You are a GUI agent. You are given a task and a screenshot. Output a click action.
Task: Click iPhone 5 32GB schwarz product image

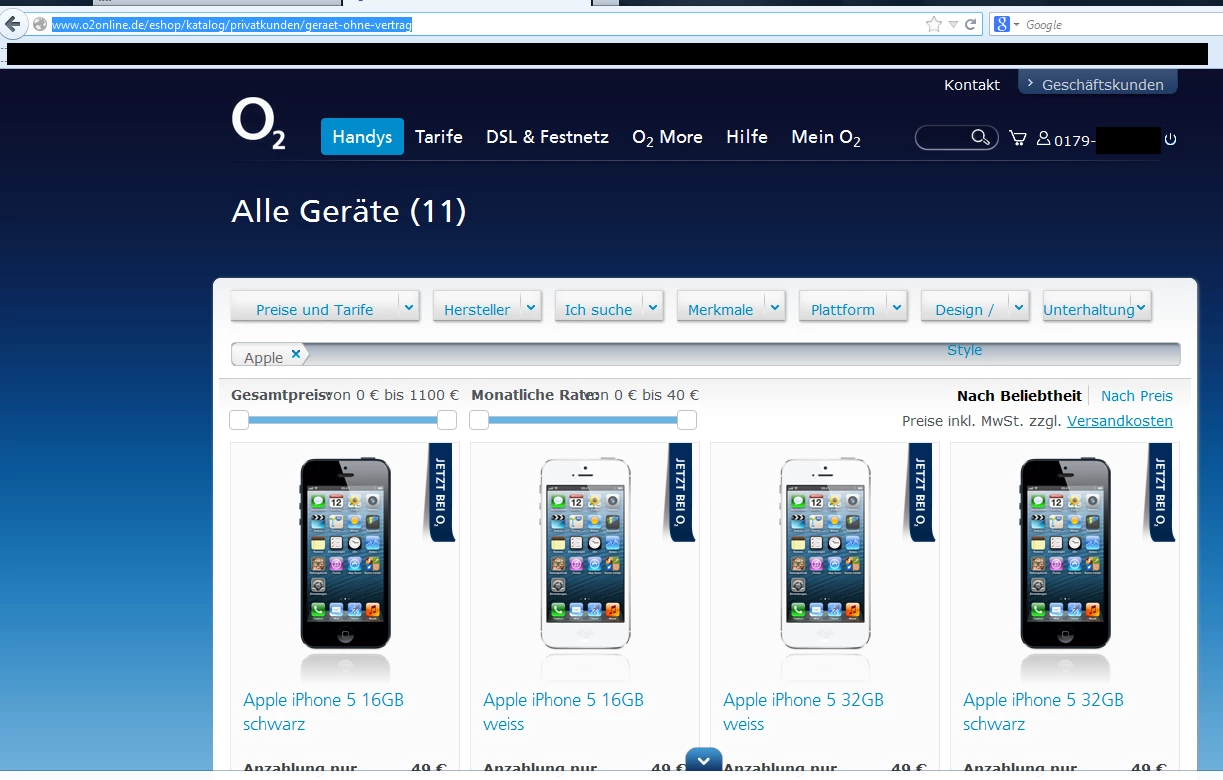[x=1065, y=553]
